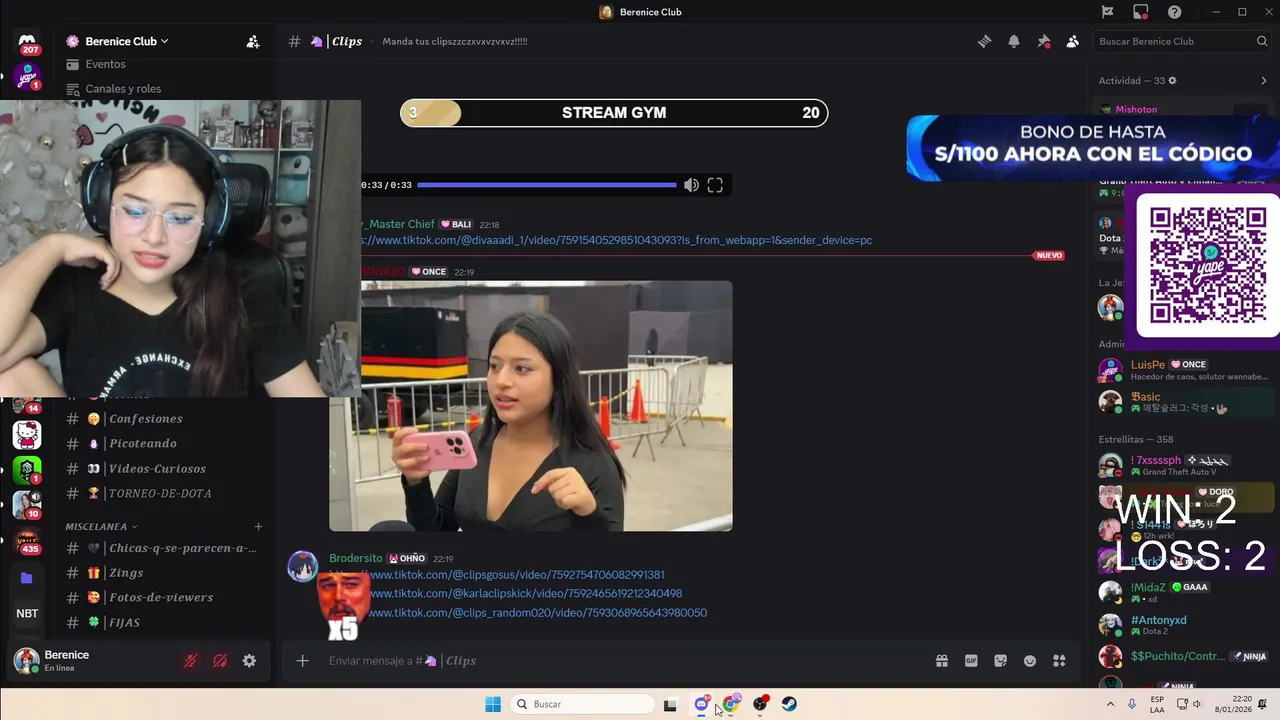
Task: Toggle the member list icon
Action: 1072,41
